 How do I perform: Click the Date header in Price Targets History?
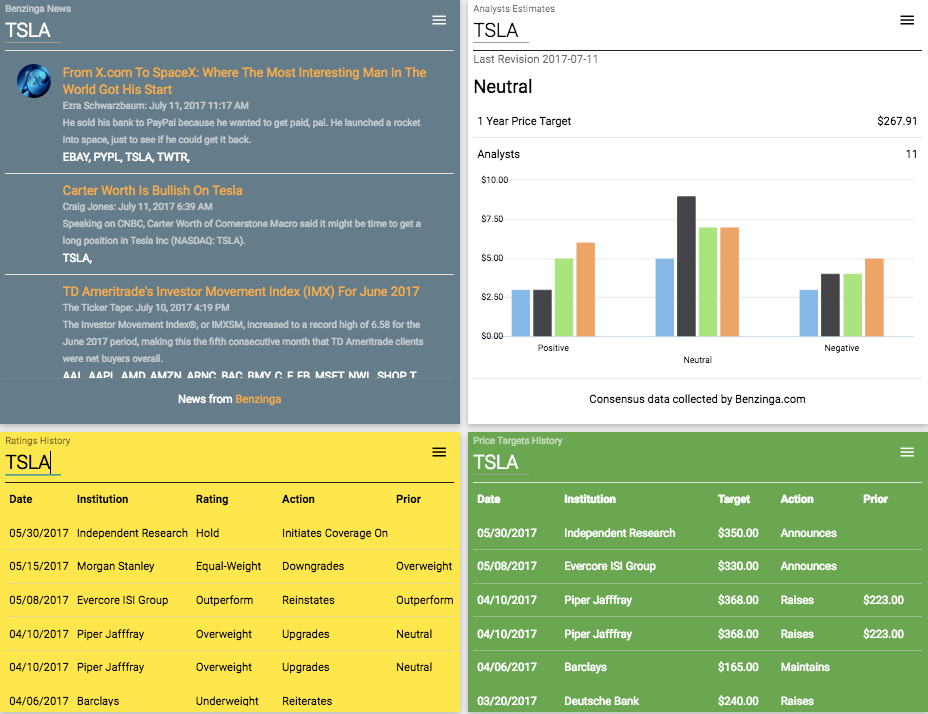click(x=489, y=499)
